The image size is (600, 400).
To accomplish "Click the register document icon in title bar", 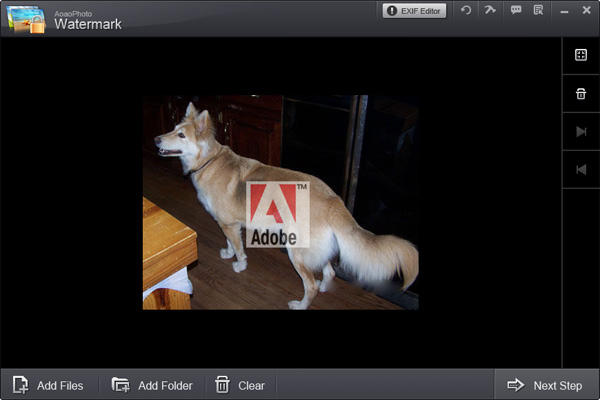I will [538, 10].
